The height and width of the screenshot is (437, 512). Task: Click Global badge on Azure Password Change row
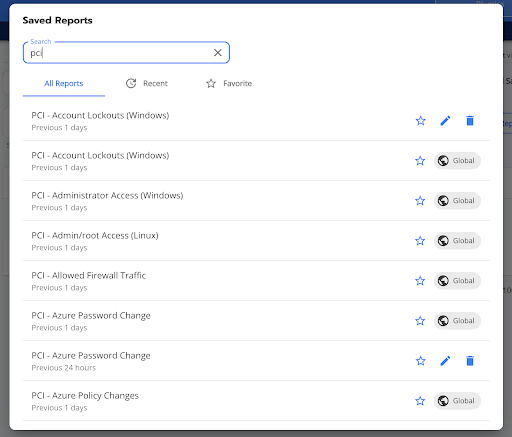[x=457, y=321]
